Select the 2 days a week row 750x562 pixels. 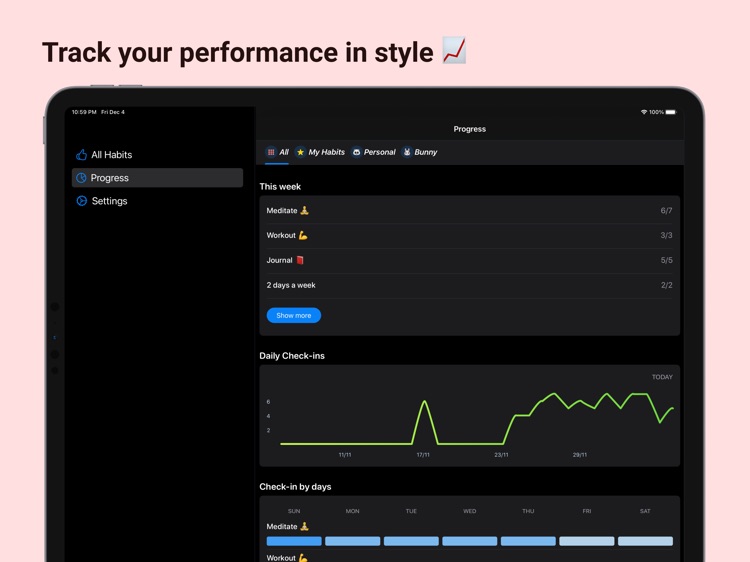(469, 285)
